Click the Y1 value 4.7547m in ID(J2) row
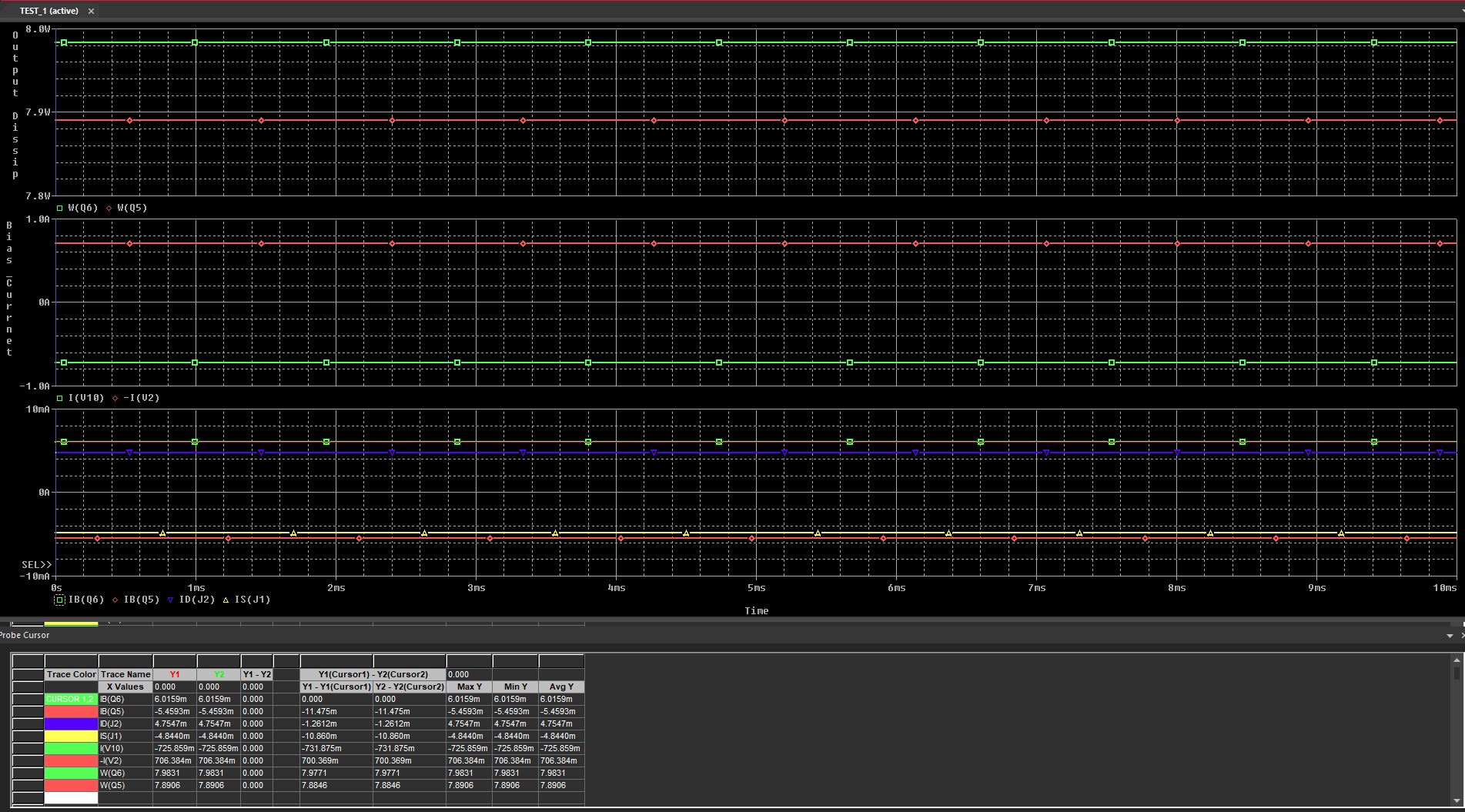Image resolution: width=1465 pixels, height=812 pixels. point(175,723)
